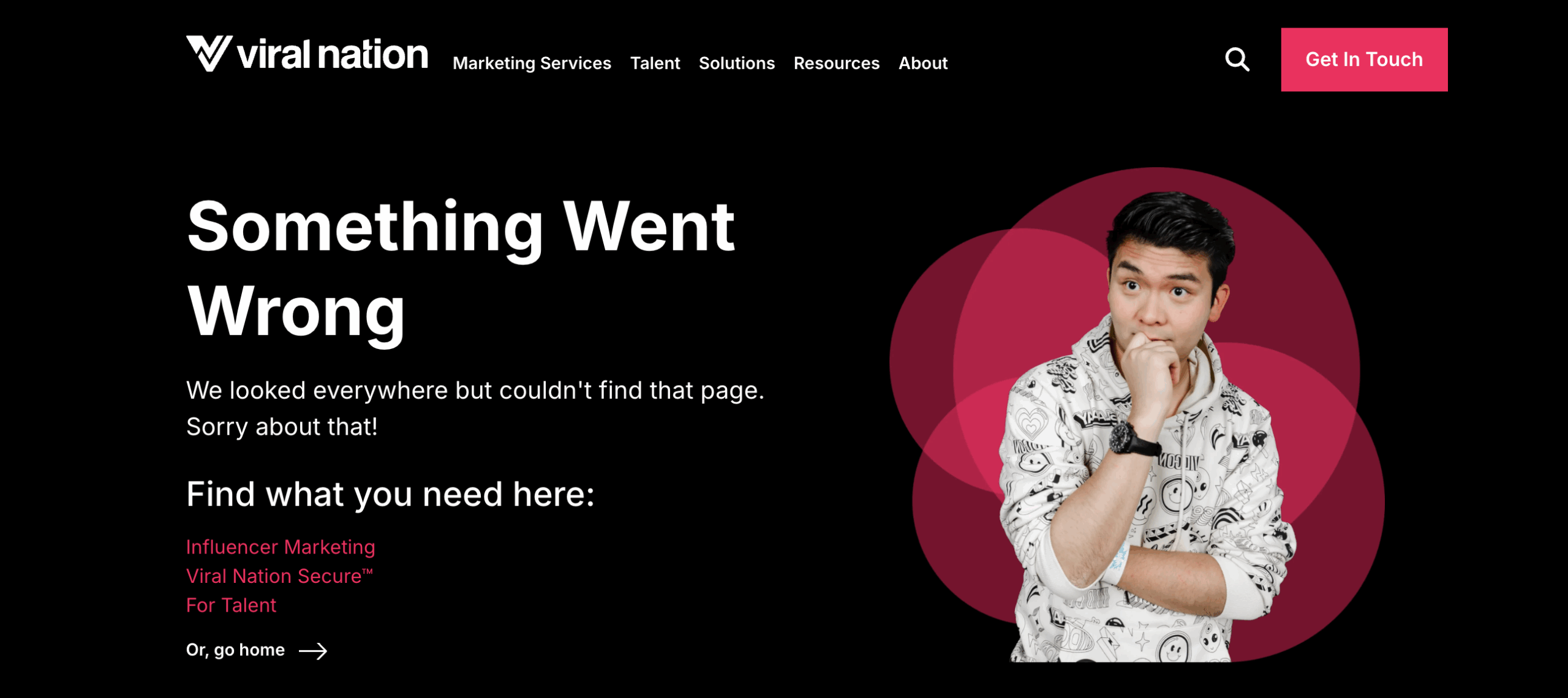The image size is (1568, 698).
Task: Select About in the top navigation
Action: pyautogui.click(x=922, y=63)
